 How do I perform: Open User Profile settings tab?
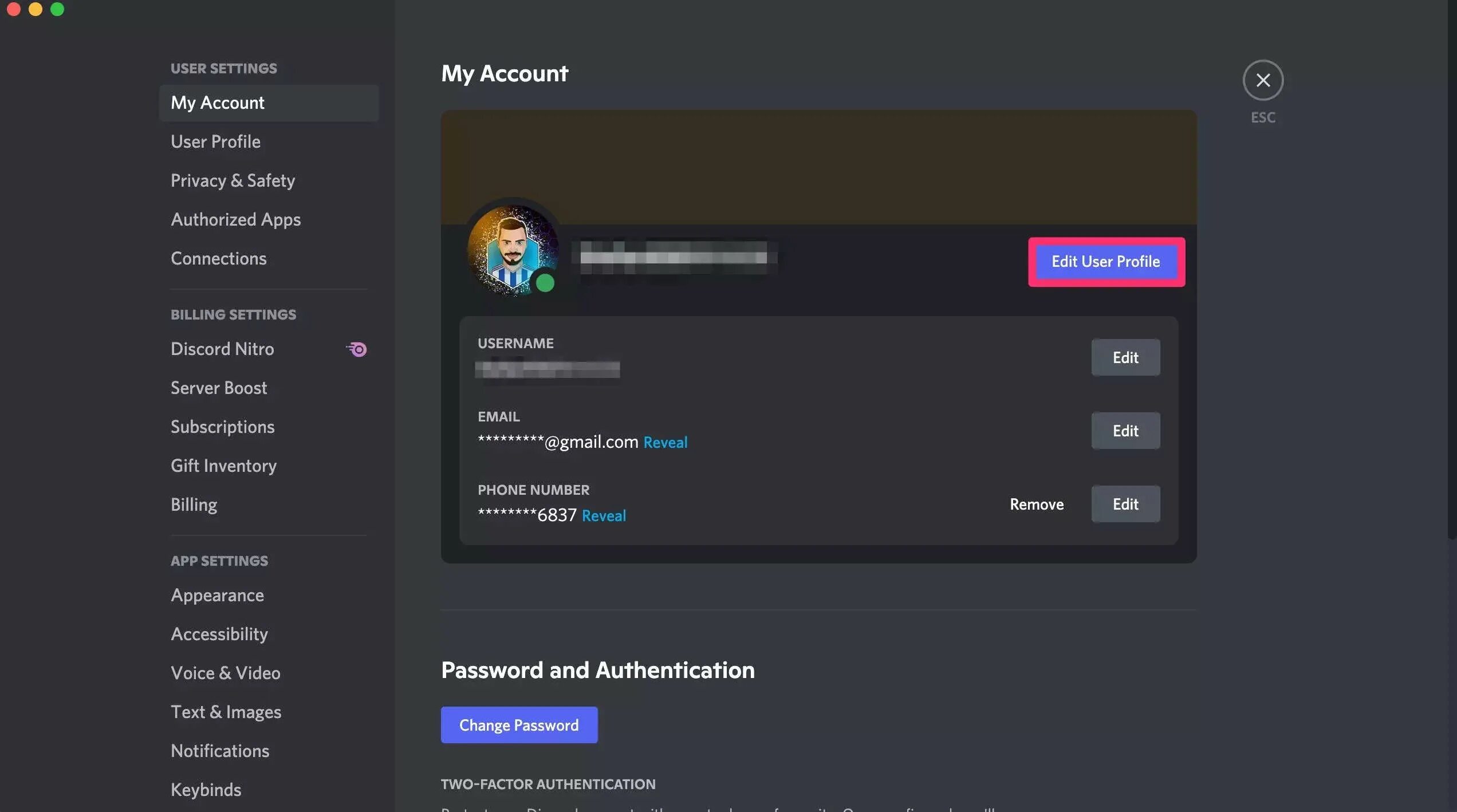[x=215, y=141]
